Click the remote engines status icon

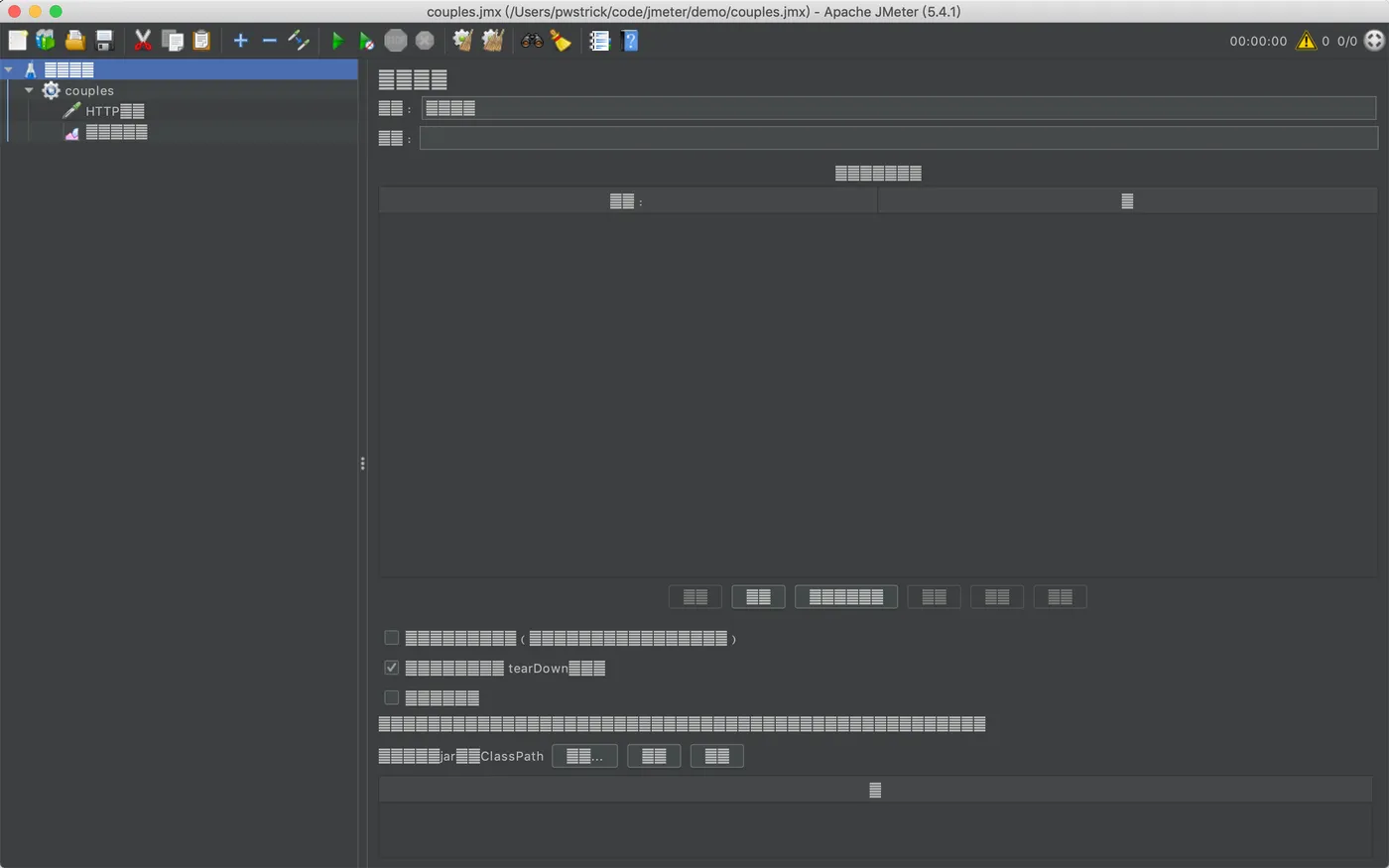click(x=1374, y=41)
